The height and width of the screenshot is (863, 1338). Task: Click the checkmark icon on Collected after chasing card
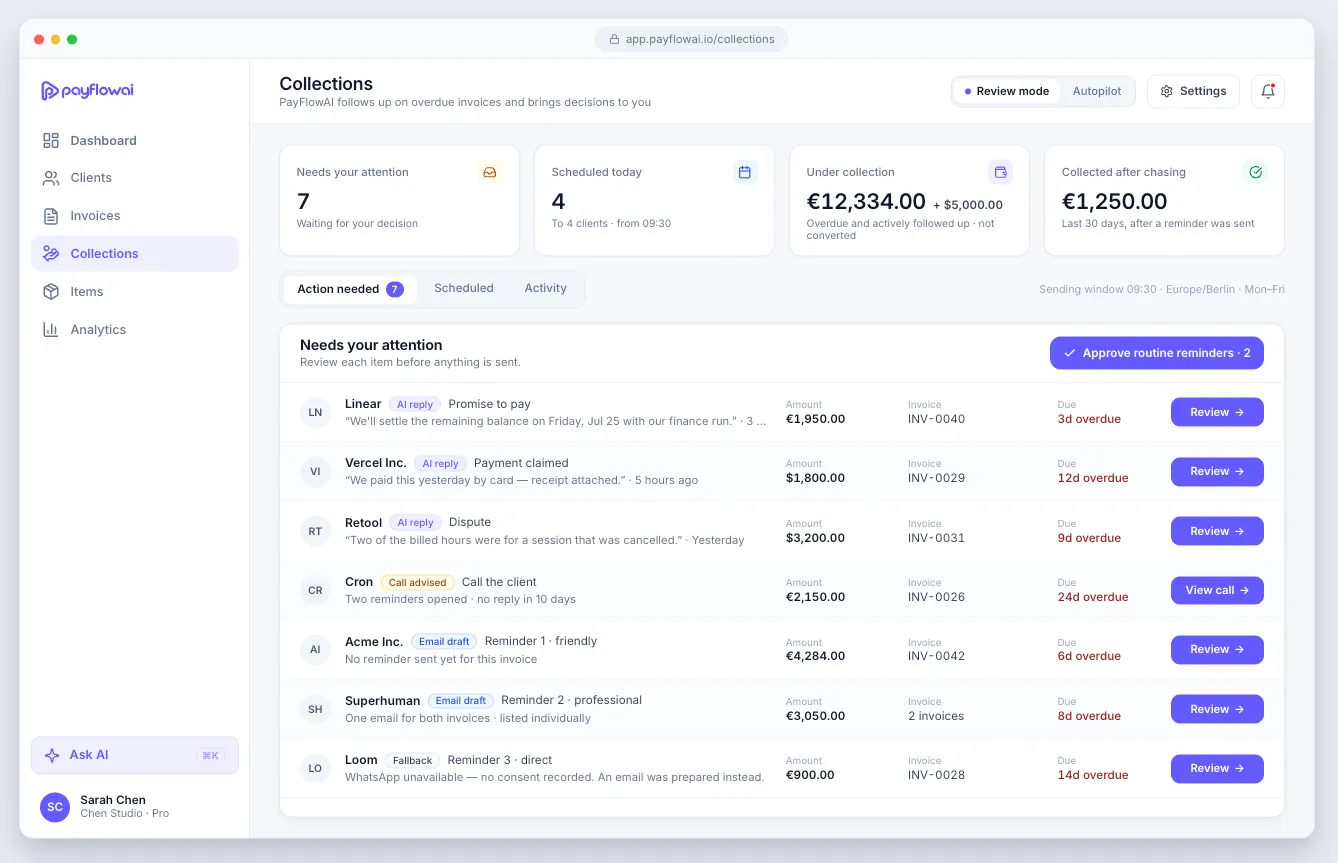(1255, 172)
